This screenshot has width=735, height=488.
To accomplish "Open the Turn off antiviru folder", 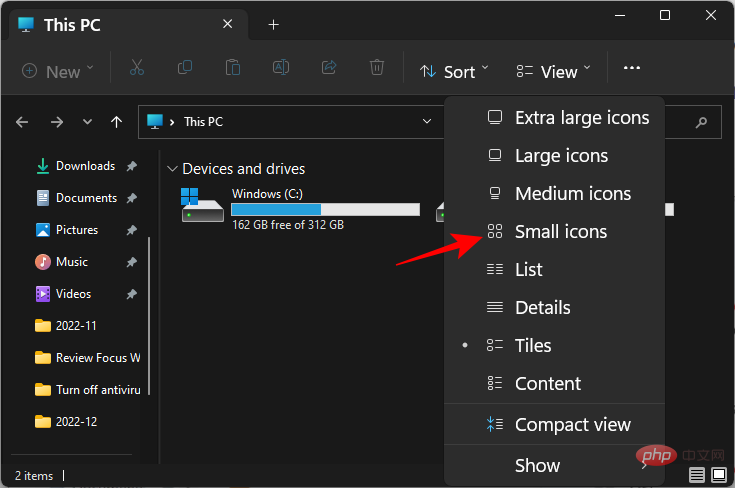I will click(88, 390).
